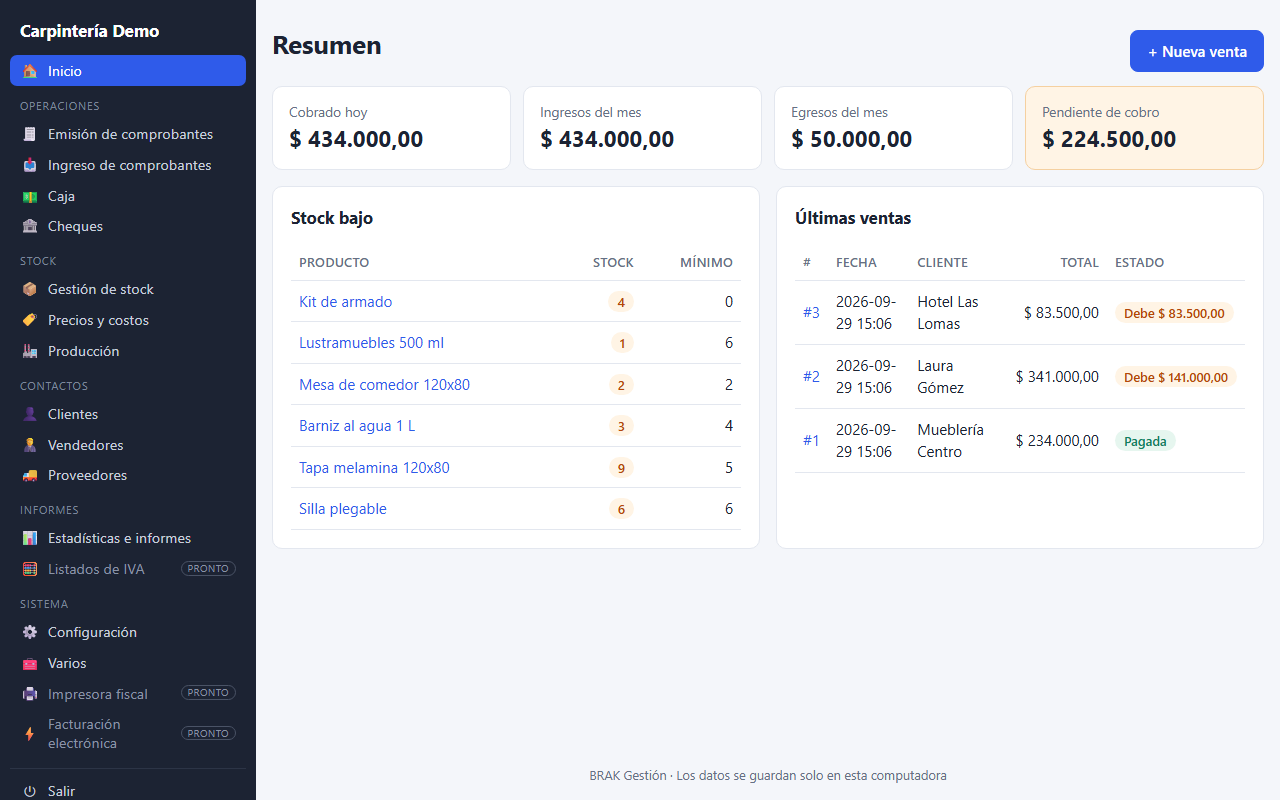Click the $ 341.000,00 total cell
Screen dimensions: 1280x800
[x=1057, y=377]
